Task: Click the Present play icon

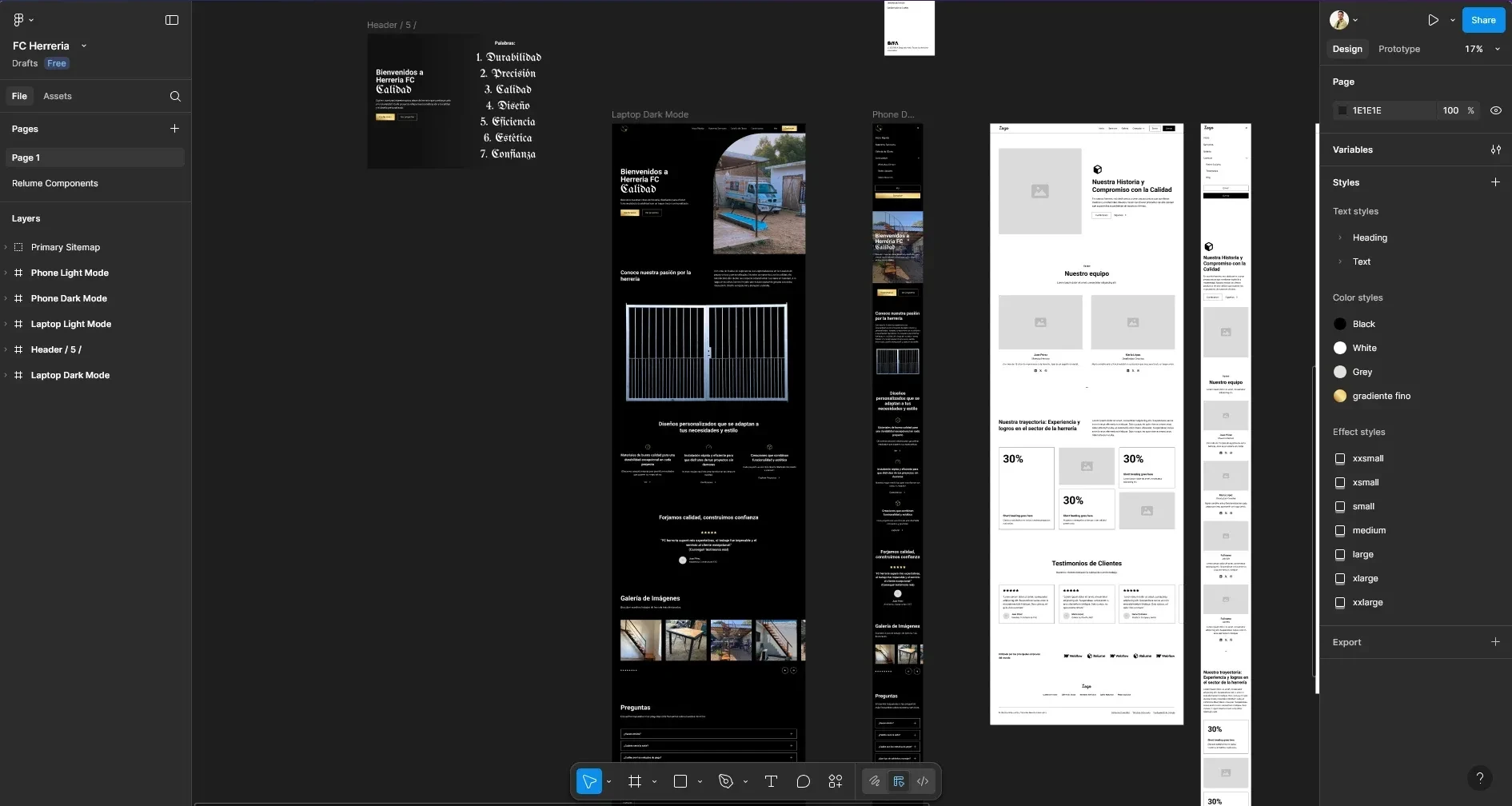Action: pos(1433,20)
